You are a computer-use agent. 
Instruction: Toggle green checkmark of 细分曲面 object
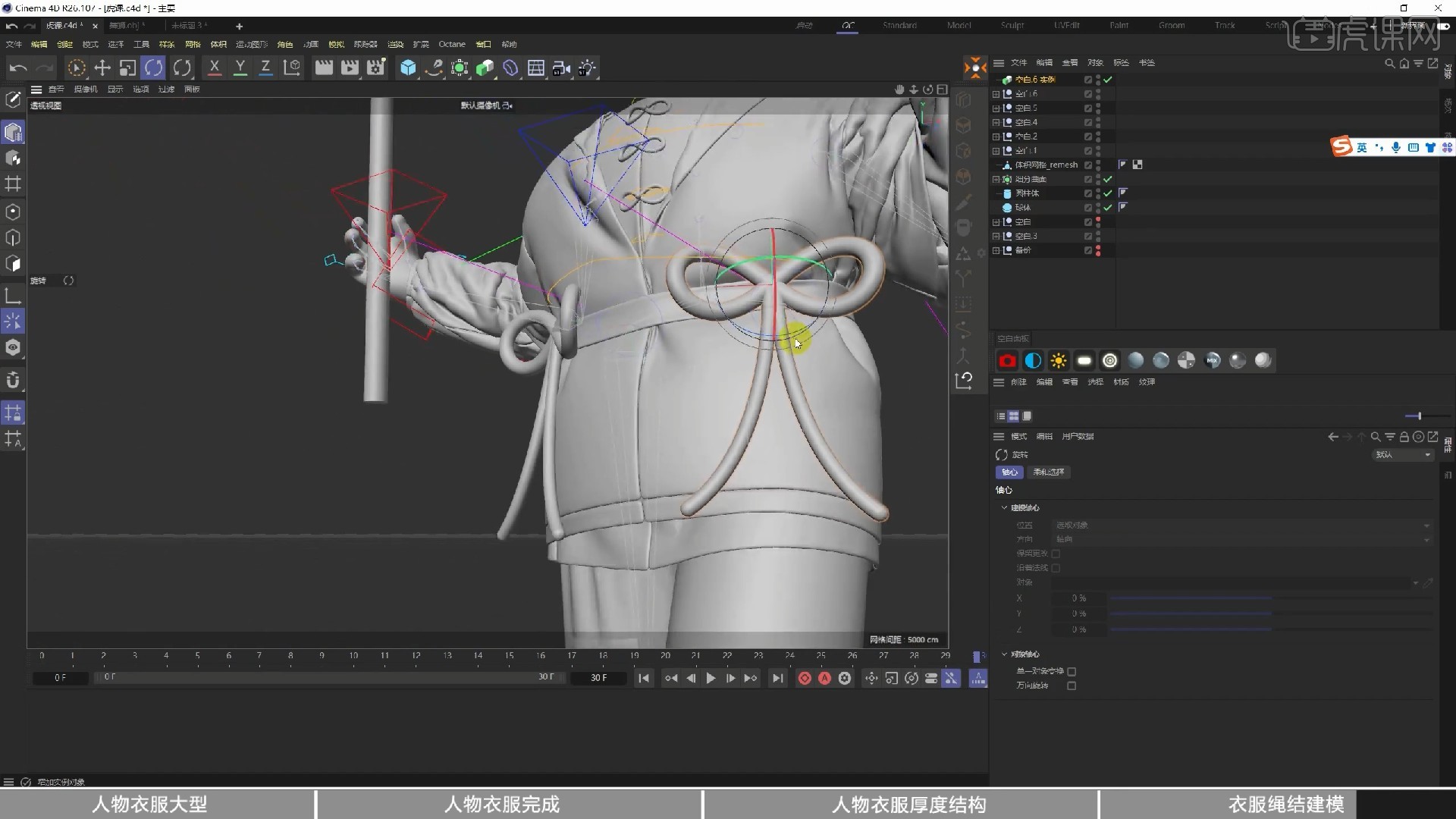[1108, 180]
